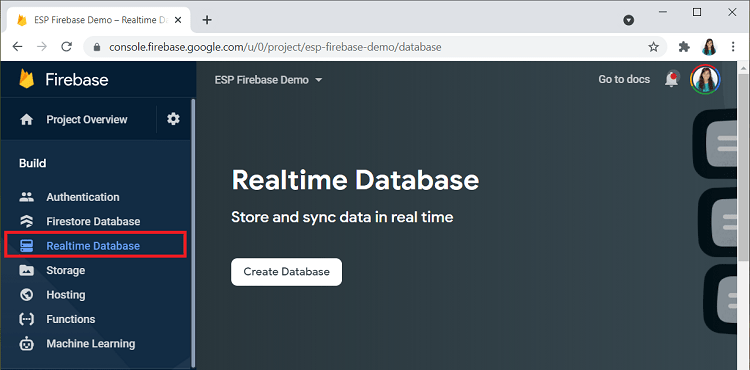Click the Firebase wordmark text

(77, 79)
